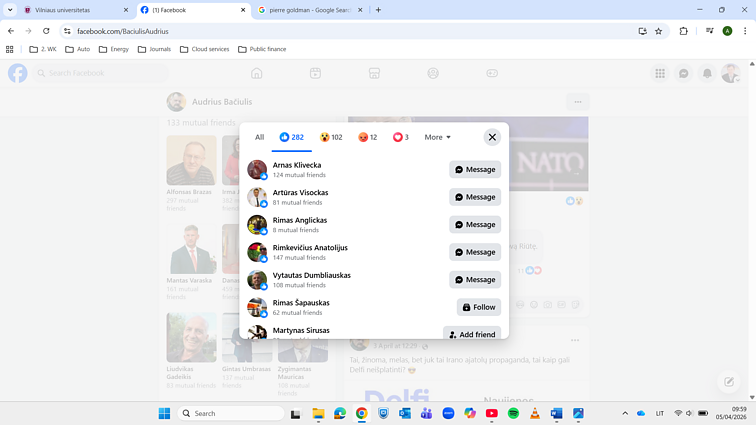This screenshot has height=425, width=756.
Task: Open Messenger icon in top bar
Action: point(684,73)
